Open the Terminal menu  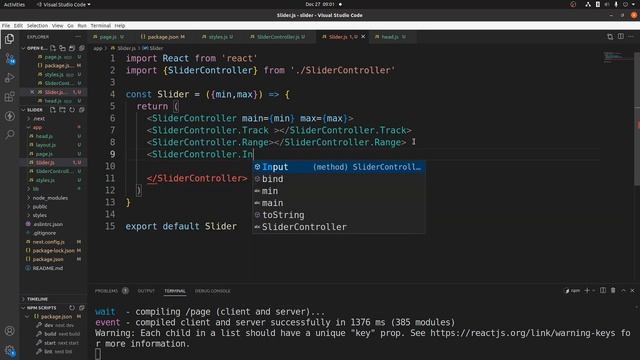click(100, 25)
